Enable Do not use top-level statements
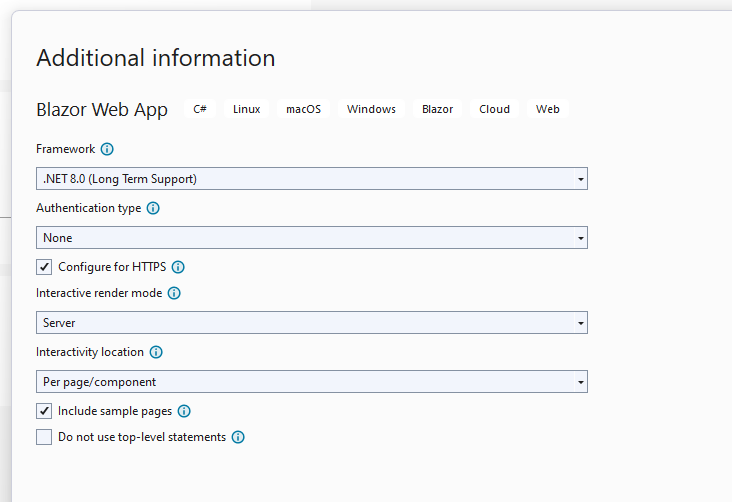732x502 pixels. (x=44, y=437)
